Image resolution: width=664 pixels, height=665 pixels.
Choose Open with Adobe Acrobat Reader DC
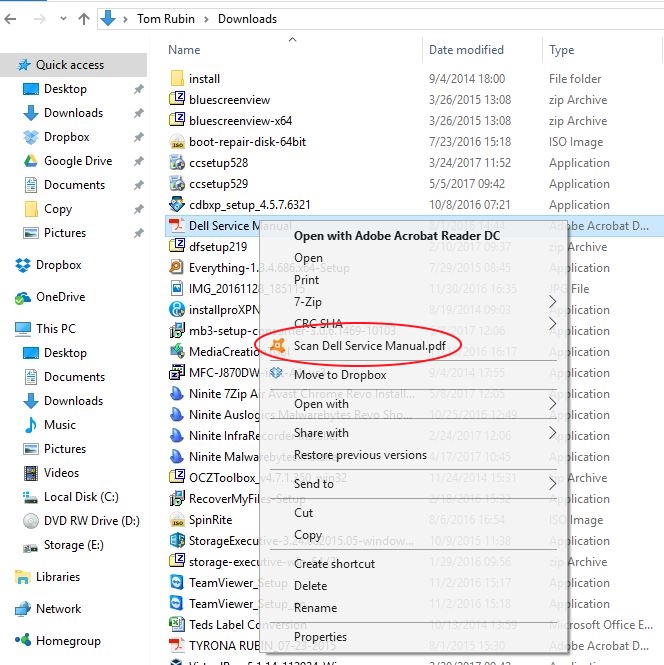[x=397, y=235]
